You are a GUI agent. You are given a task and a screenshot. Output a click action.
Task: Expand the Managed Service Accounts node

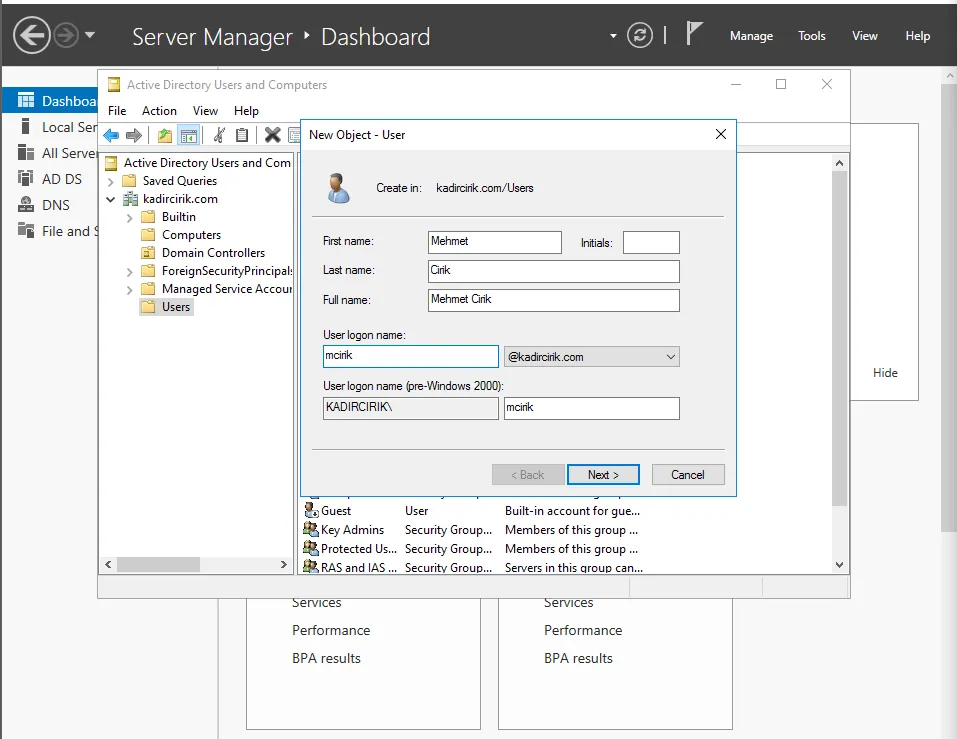click(129, 290)
